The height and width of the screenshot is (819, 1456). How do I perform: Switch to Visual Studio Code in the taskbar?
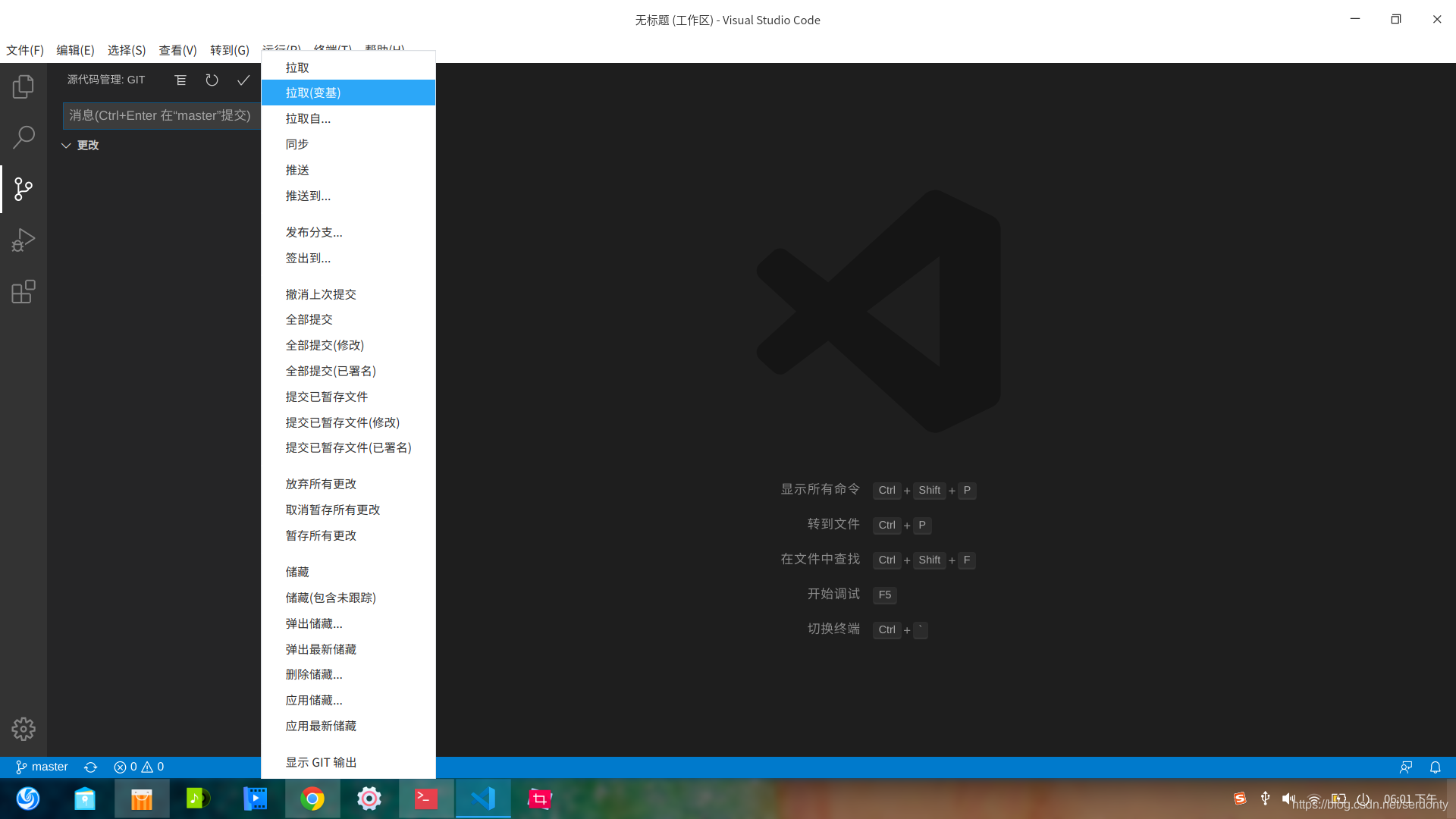coord(483,799)
